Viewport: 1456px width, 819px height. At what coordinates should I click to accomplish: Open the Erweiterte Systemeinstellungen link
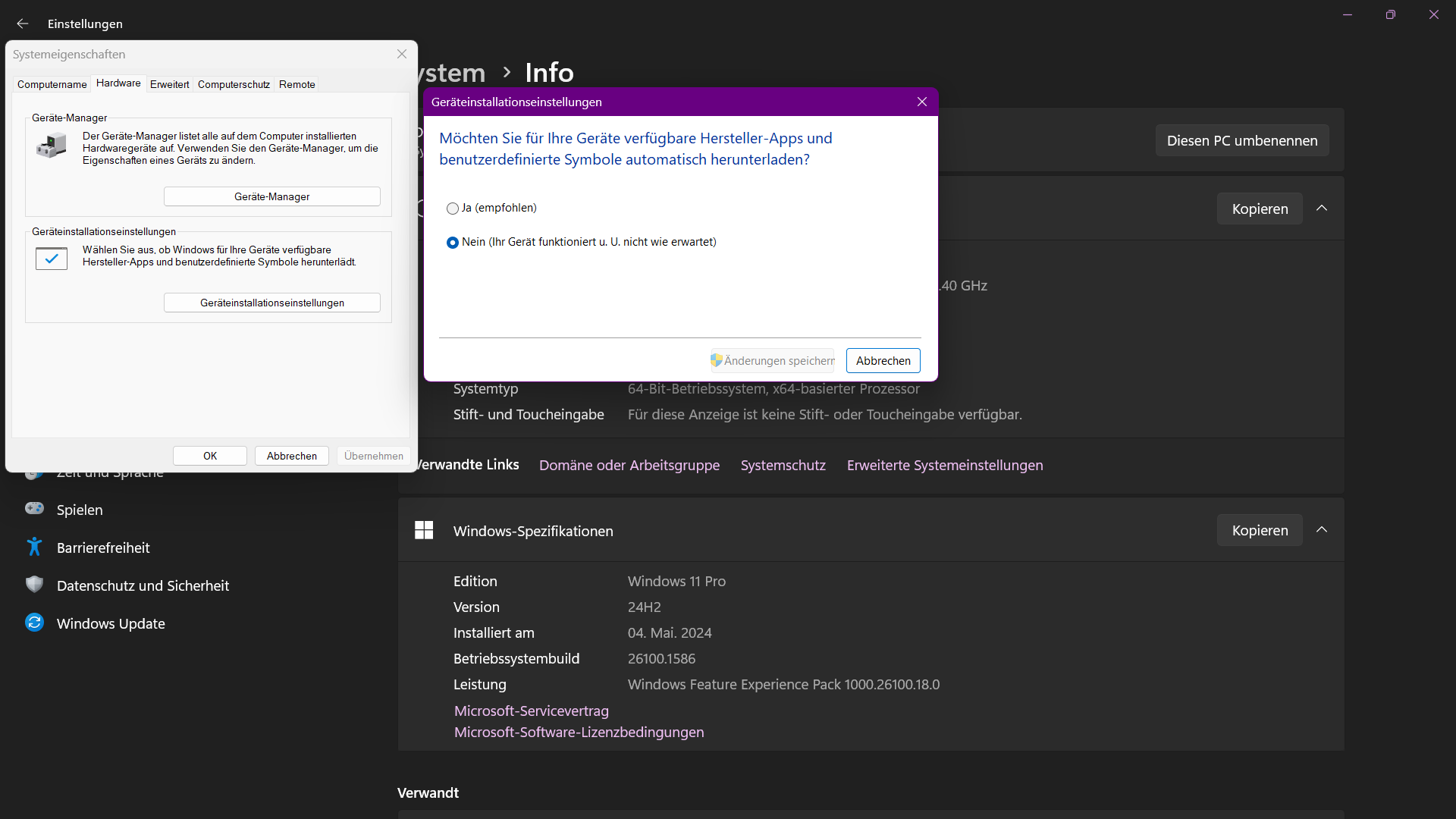[x=944, y=465]
